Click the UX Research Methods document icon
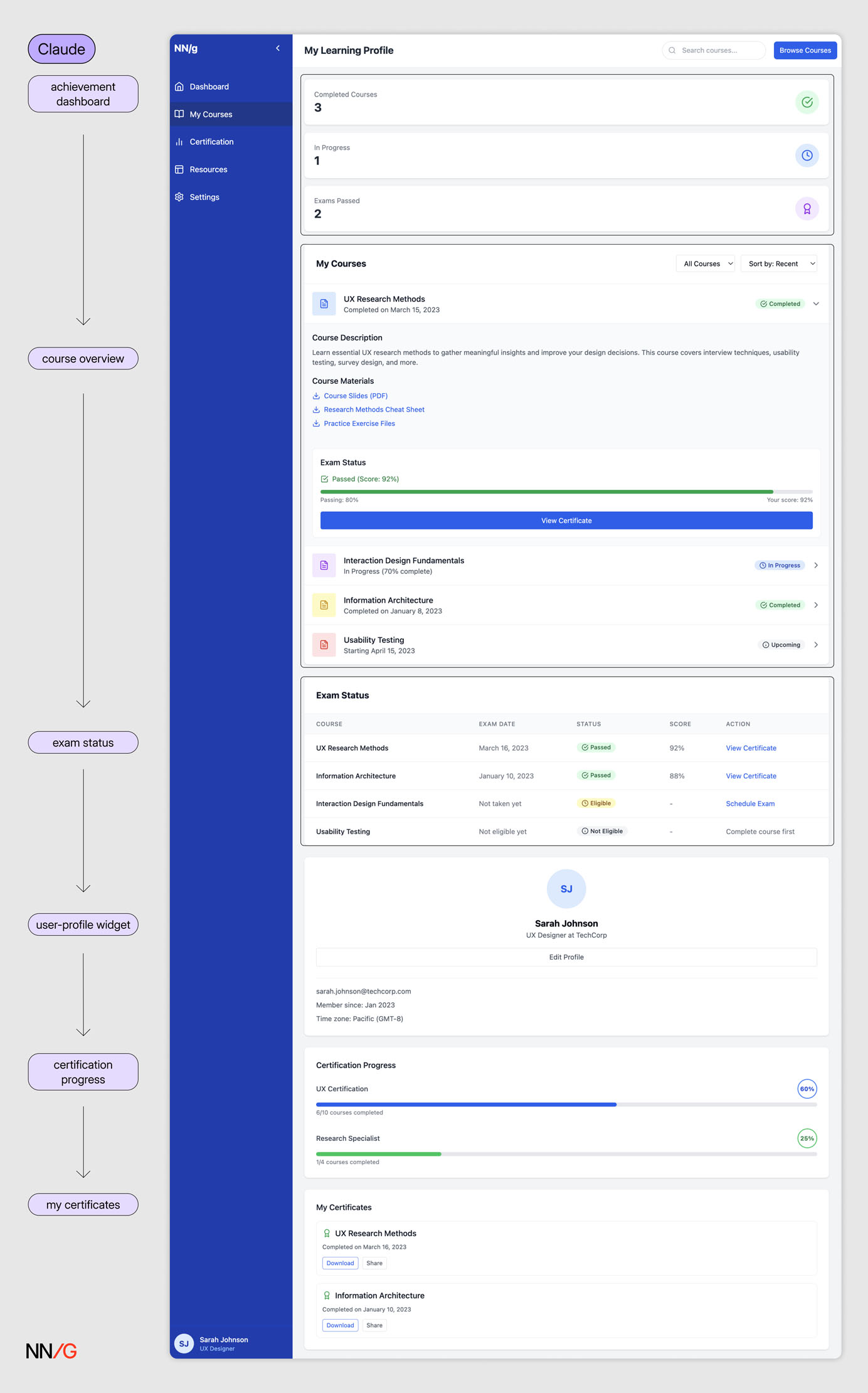 pyautogui.click(x=324, y=304)
